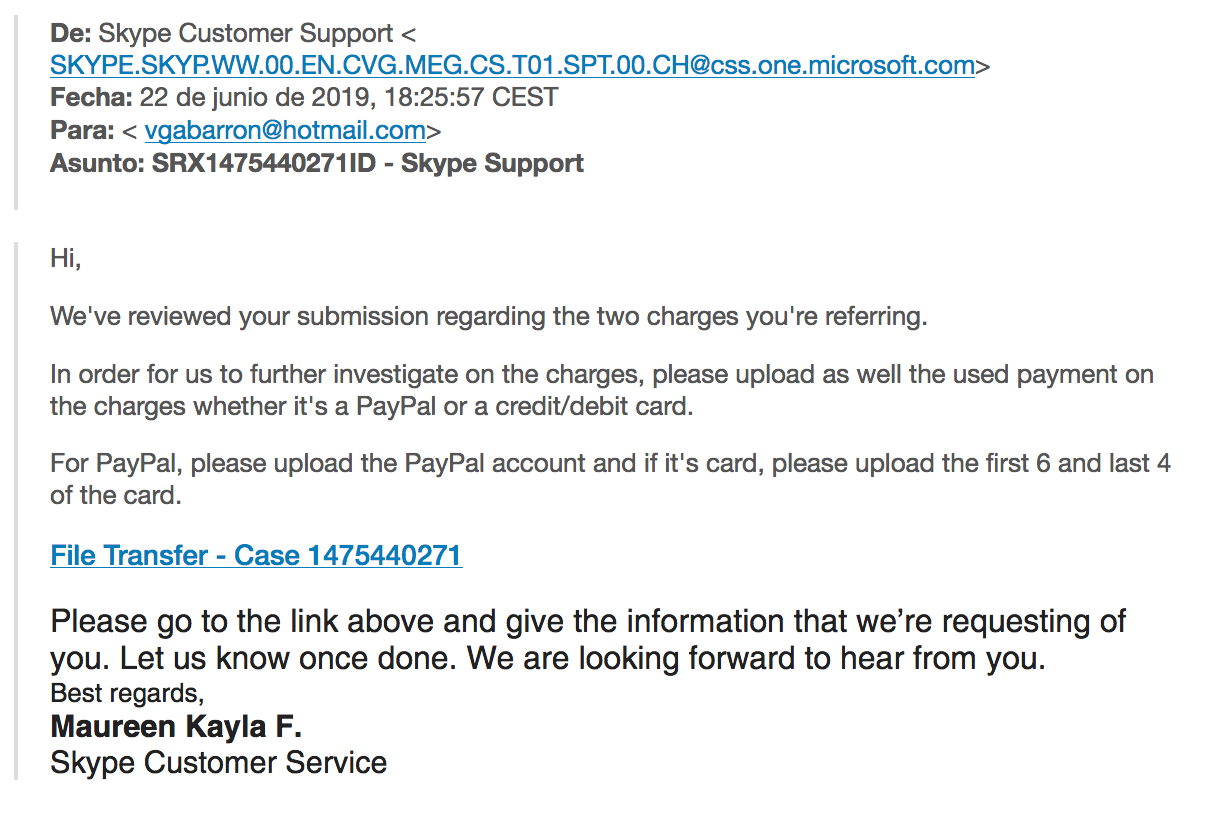Click the paragraph starting 'In order for us'
The width and height of the screenshot is (1206, 820).
click(x=602, y=391)
